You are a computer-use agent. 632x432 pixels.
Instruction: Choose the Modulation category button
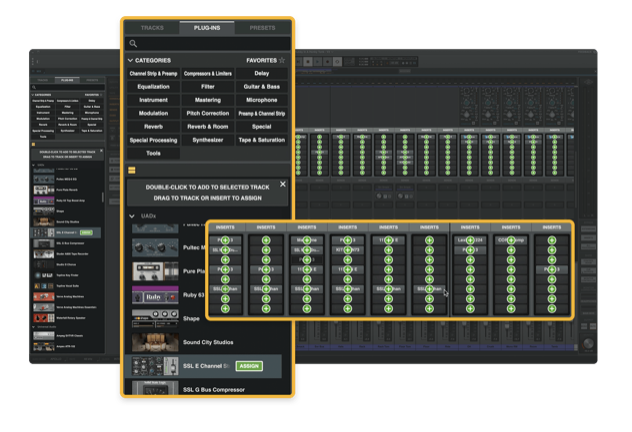coord(153,113)
